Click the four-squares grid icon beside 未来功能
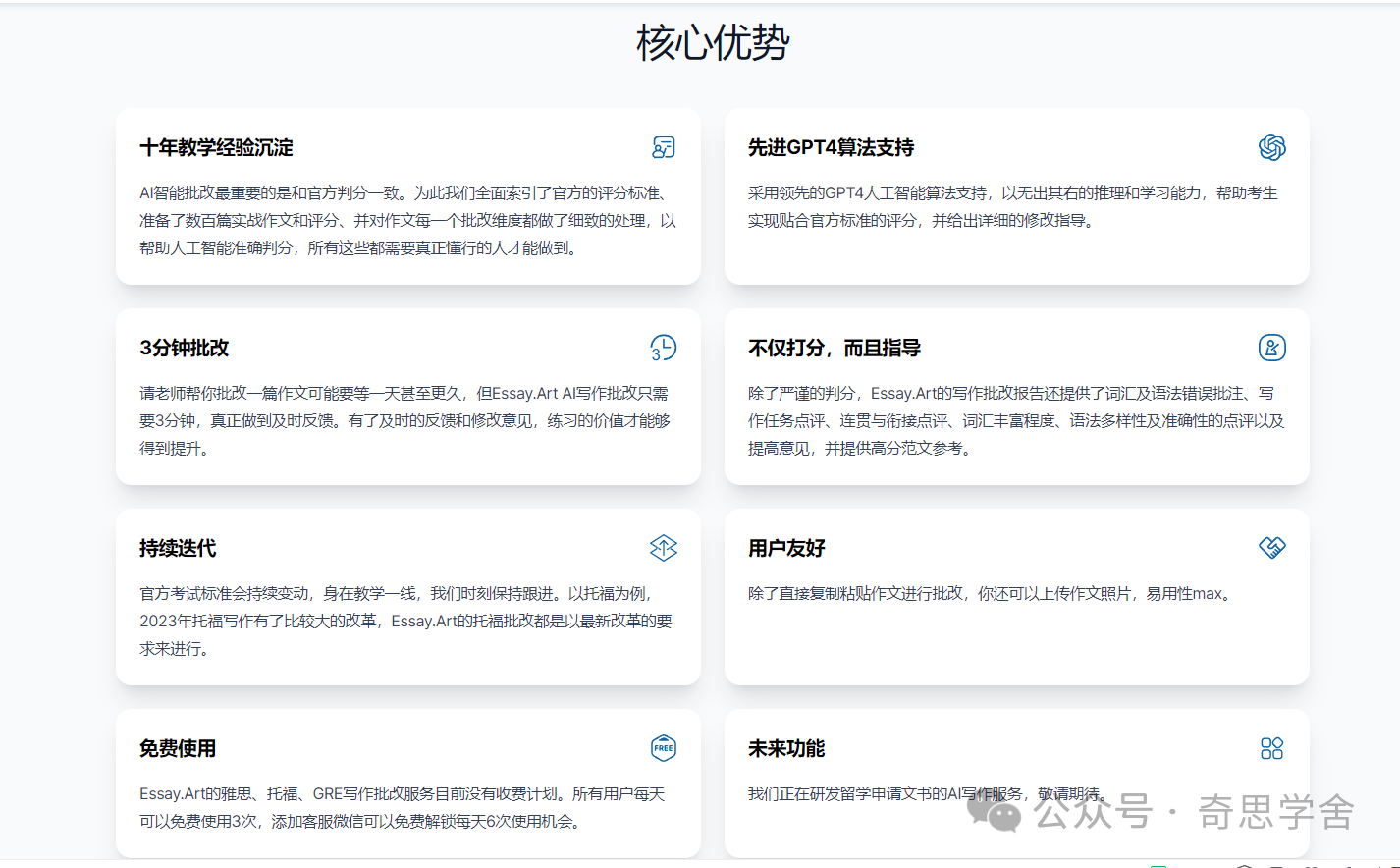The height and width of the screenshot is (868, 1400). [1271, 748]
